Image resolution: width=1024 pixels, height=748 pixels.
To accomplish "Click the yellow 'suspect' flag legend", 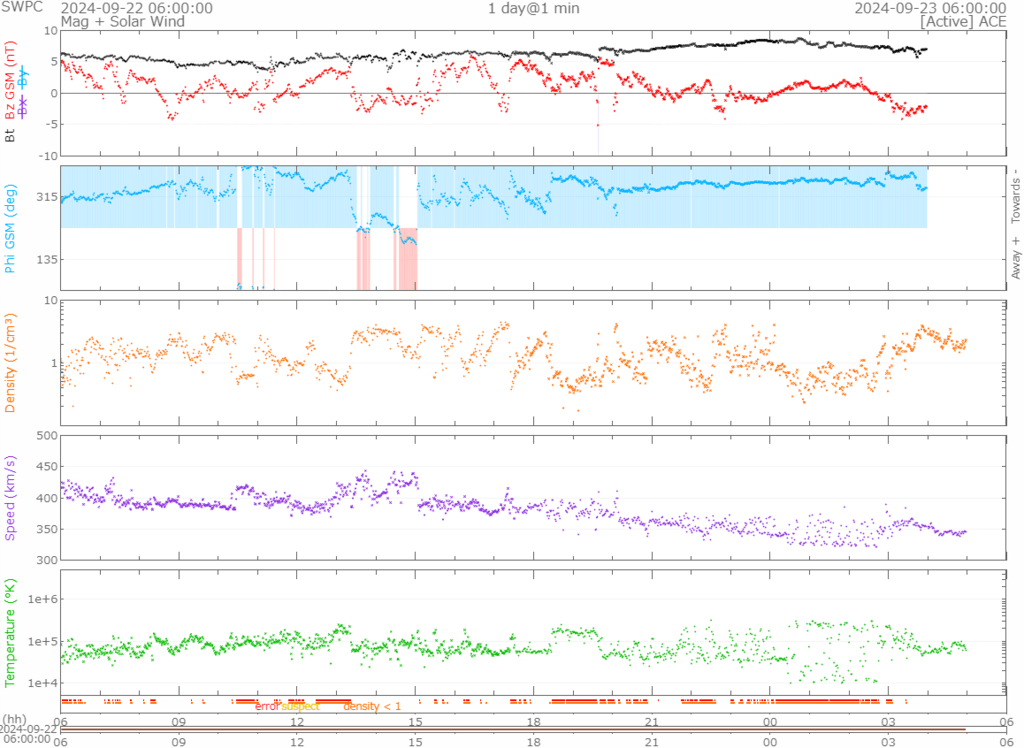I will (x=299, y=707).
